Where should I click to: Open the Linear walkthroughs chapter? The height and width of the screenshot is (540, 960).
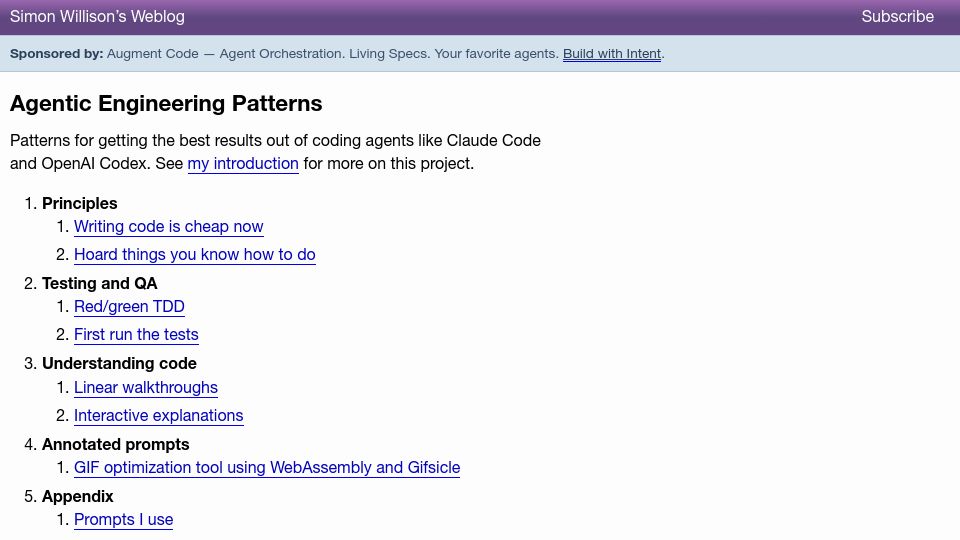click(146, 388)
